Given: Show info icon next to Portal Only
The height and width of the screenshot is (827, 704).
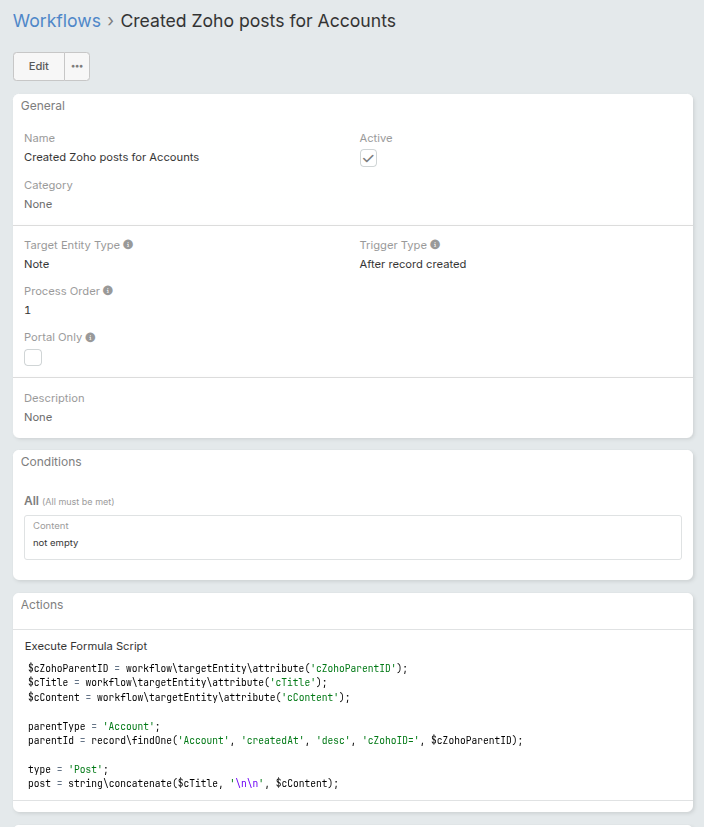Looking at the screenshot, I should point(91,337).
